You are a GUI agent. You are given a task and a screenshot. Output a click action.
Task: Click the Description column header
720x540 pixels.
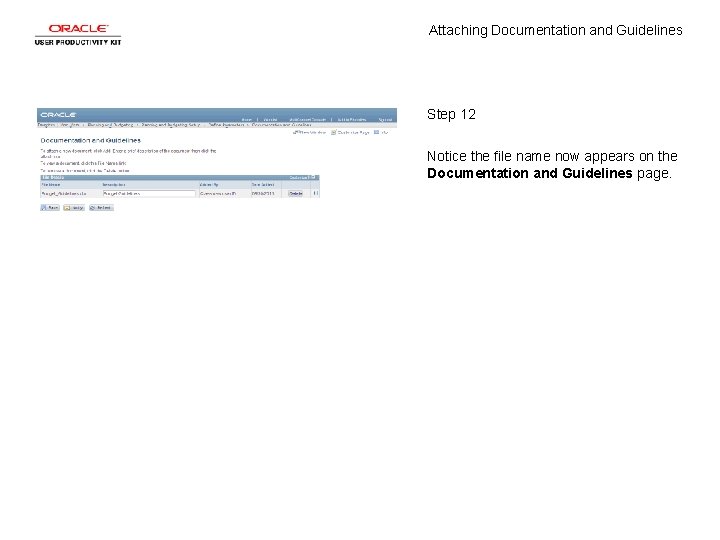pyautogui.click(x=114, y=185)
